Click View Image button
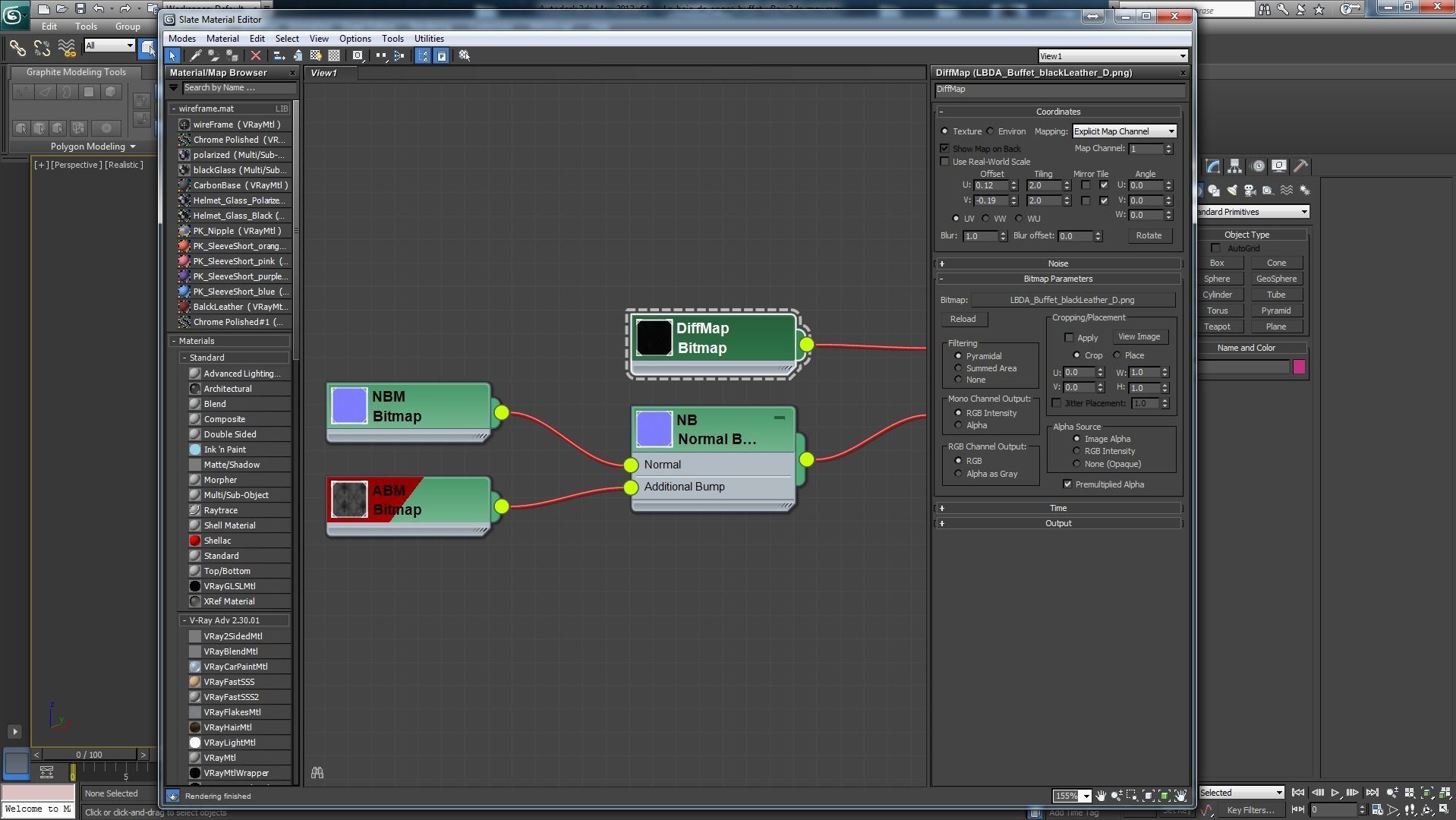Image resolution: width=1456 pixels, height=820 pixels. pyautogui.click(x=1139, y=337)
